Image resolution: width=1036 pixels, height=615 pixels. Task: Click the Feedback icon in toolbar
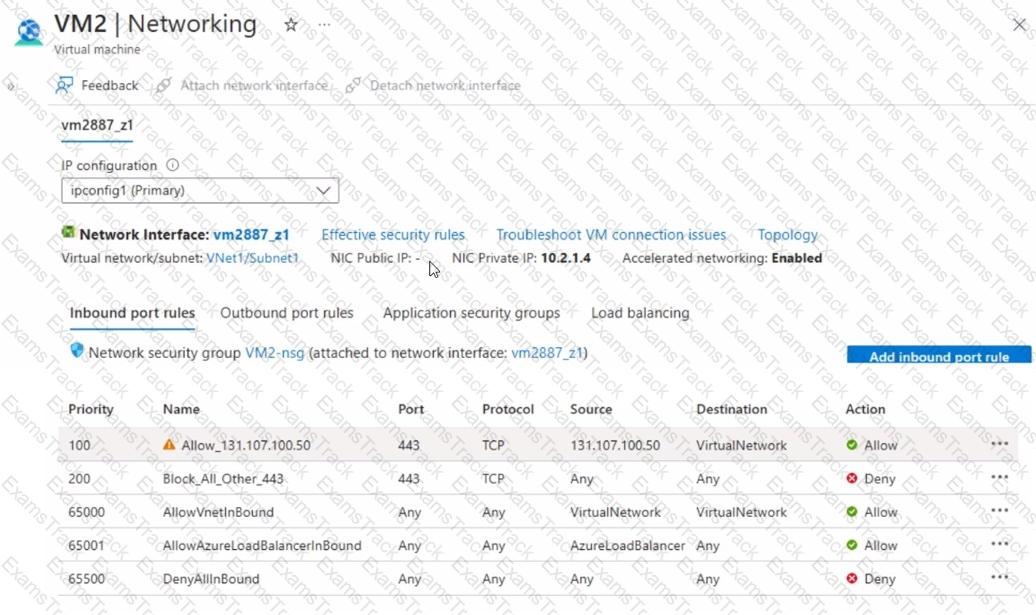[64, 85]
